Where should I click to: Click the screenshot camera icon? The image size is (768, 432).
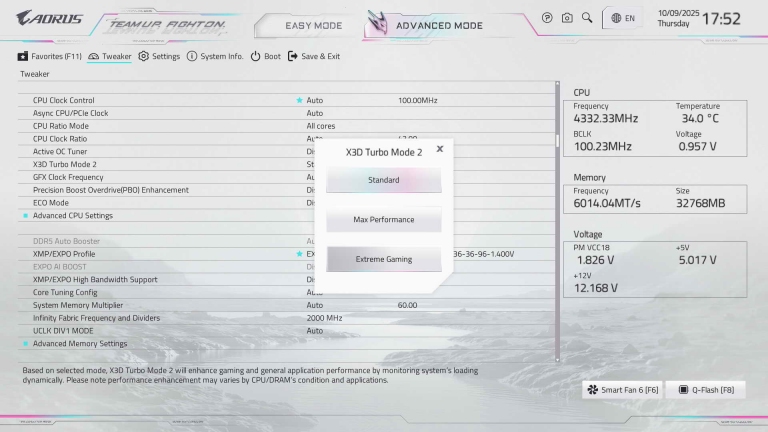click(567, 18)
